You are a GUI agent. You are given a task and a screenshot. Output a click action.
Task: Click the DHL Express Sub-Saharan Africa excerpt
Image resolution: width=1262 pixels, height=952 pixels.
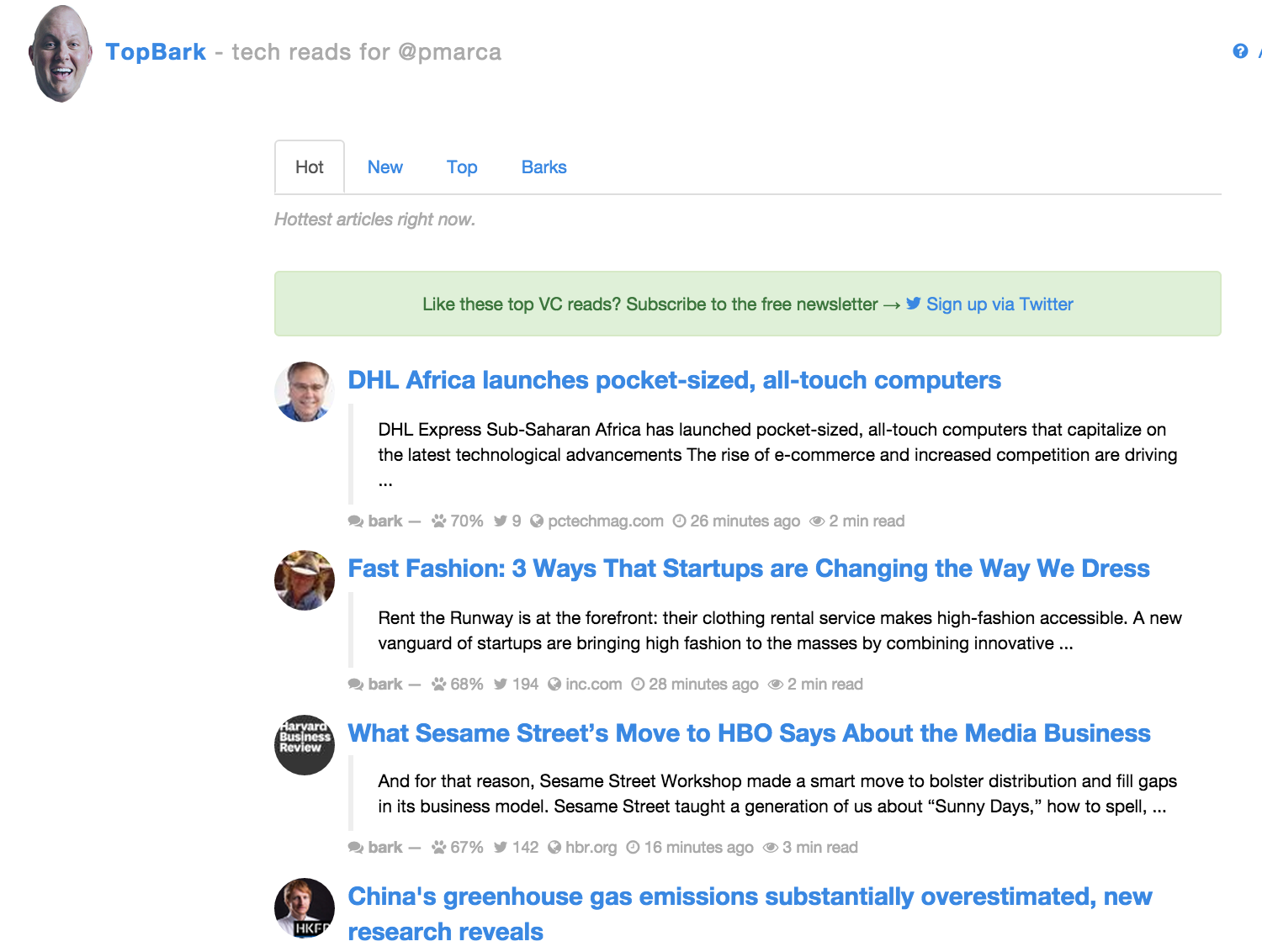tap(777, 455)
